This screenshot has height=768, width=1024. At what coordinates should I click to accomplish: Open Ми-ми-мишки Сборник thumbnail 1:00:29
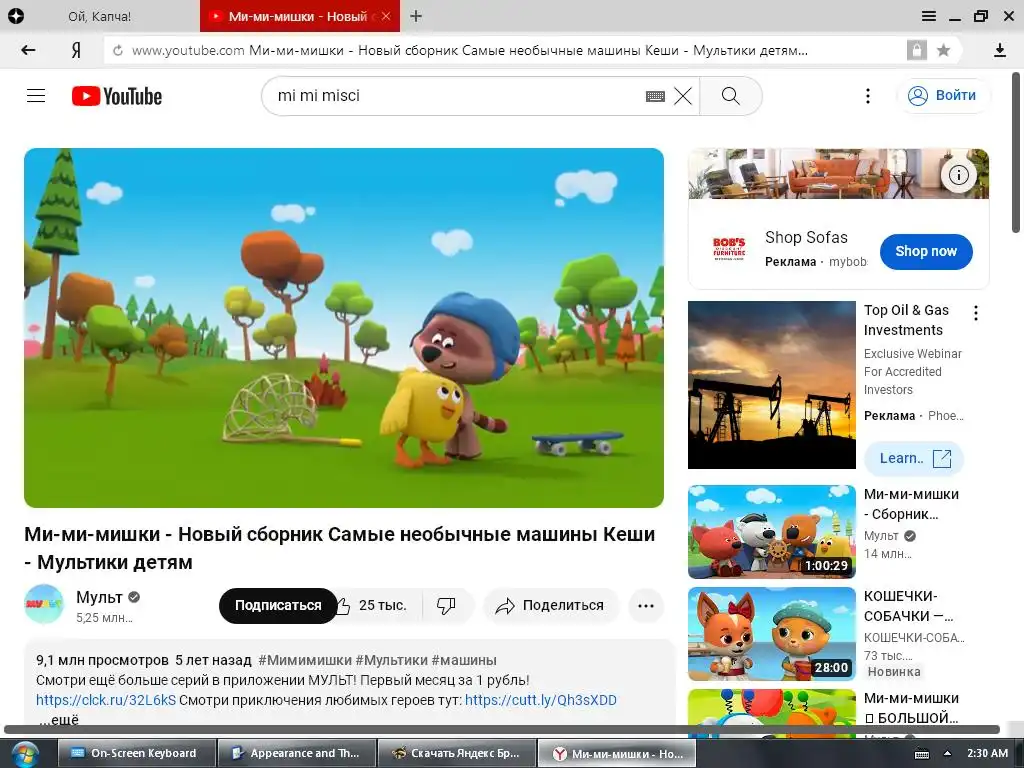pyautogui.click(x=771, y=532)
